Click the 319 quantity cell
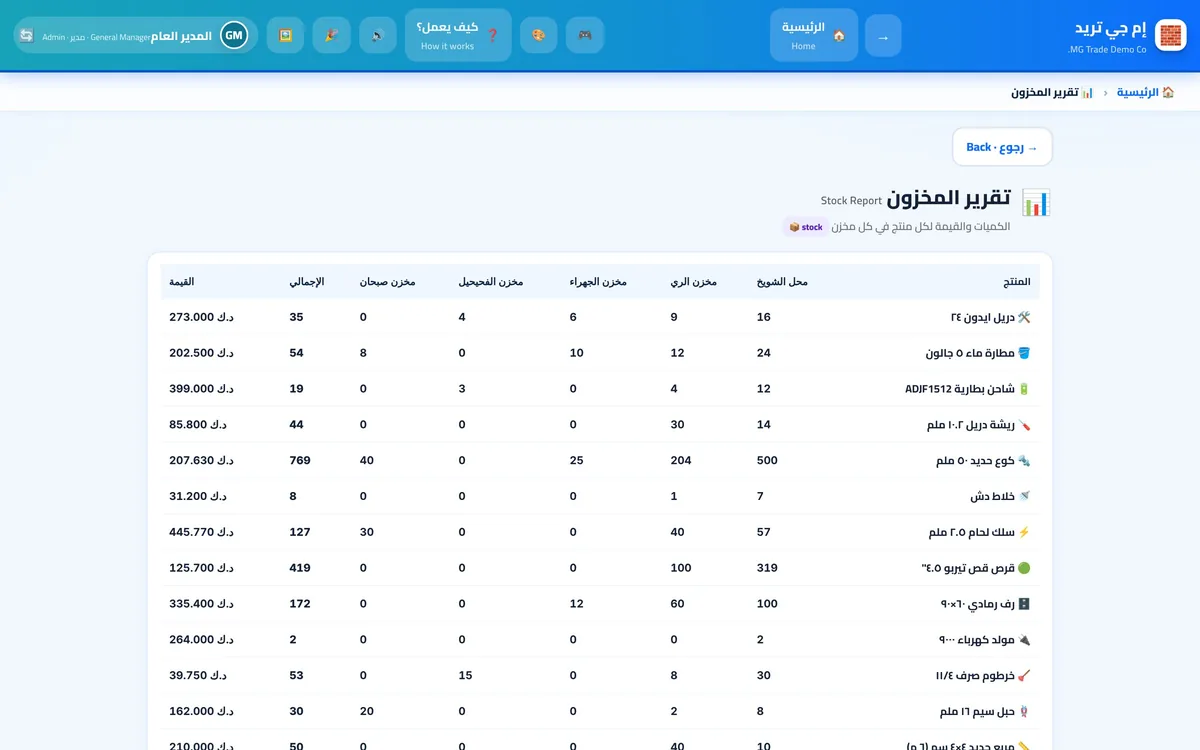 click(x=767, y=568)
